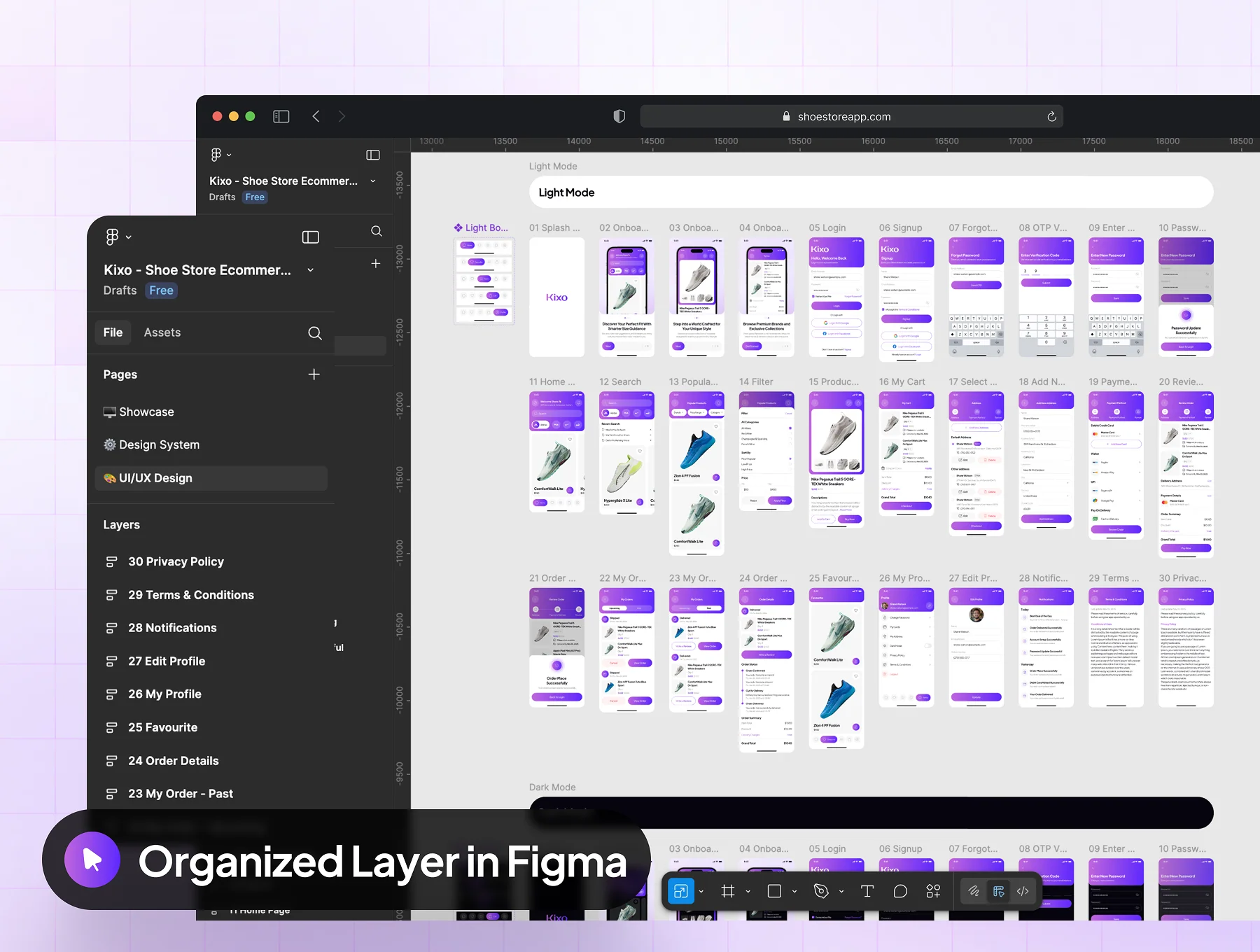Screen dimensions: 1260x952
Task: Click the Dark Mode section label
Action: (x=552, y=787)
